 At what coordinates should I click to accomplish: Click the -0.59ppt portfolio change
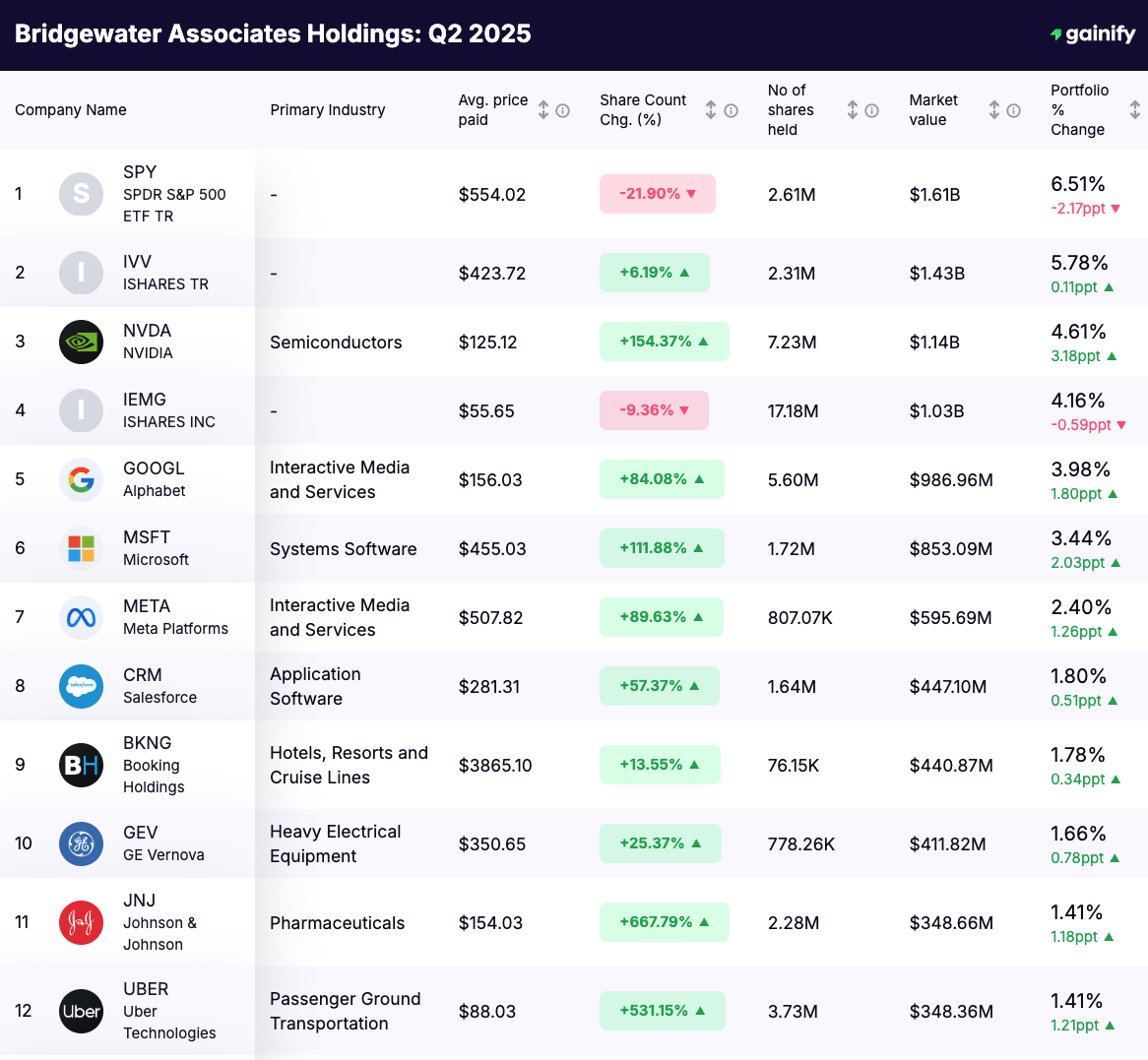(x=1088, y=424)
